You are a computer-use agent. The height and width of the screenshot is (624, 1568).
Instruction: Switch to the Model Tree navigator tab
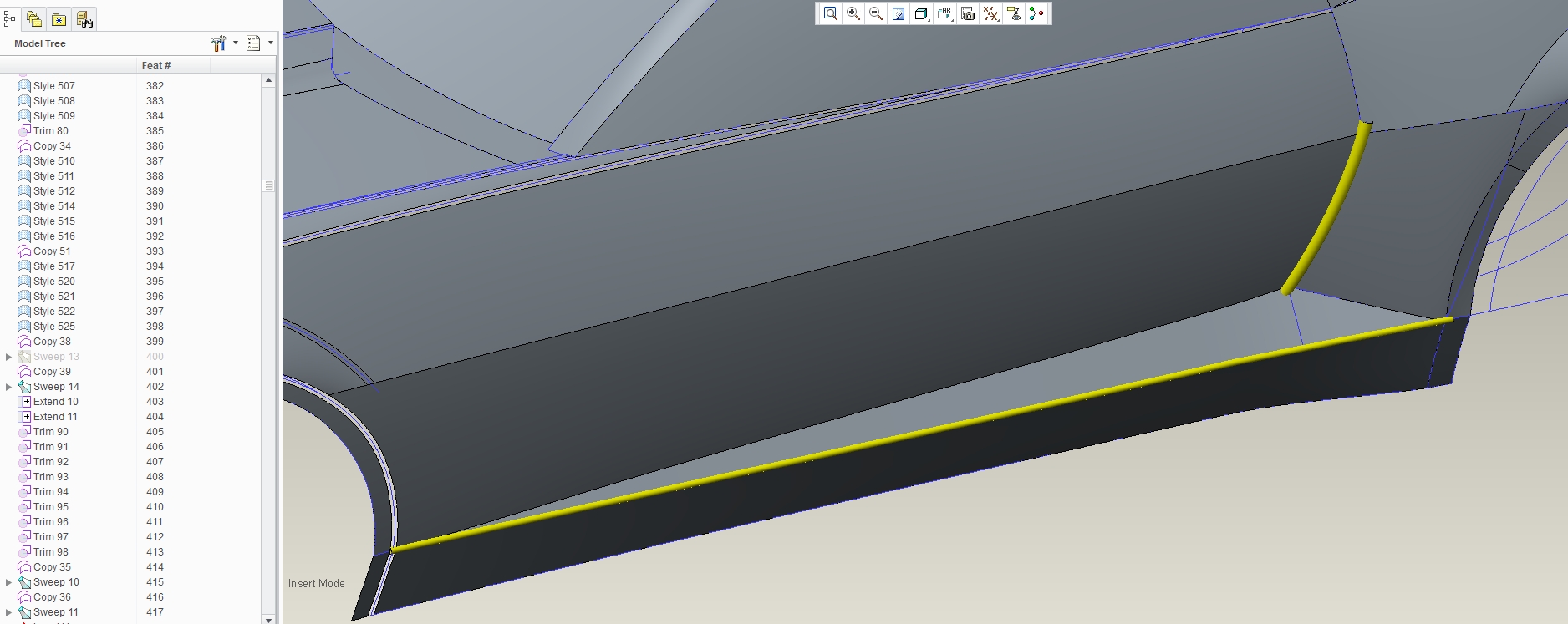click(10, 18)
